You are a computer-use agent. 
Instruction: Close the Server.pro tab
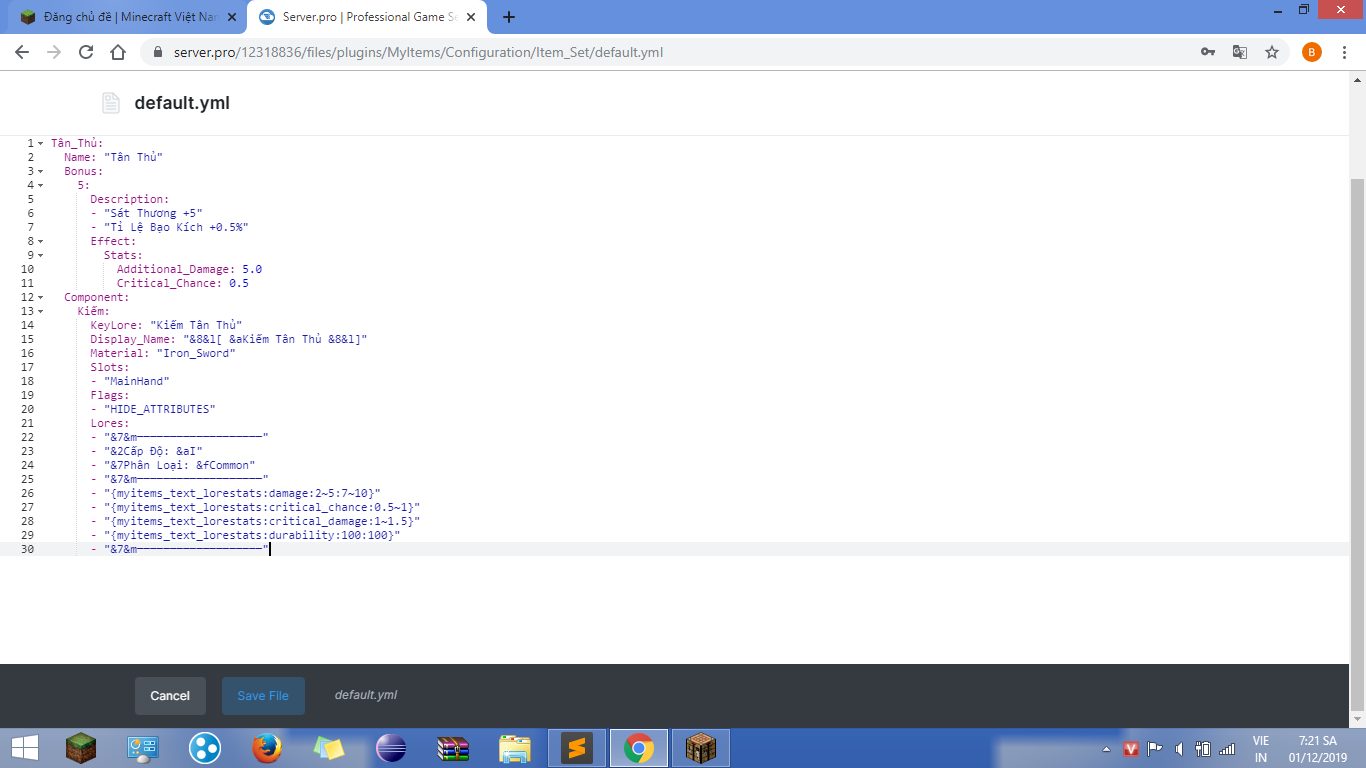pos(470,17)
